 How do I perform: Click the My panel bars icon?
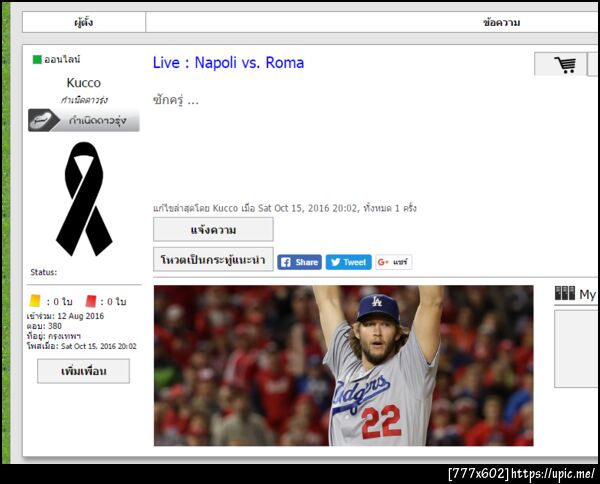coord(565,293)
